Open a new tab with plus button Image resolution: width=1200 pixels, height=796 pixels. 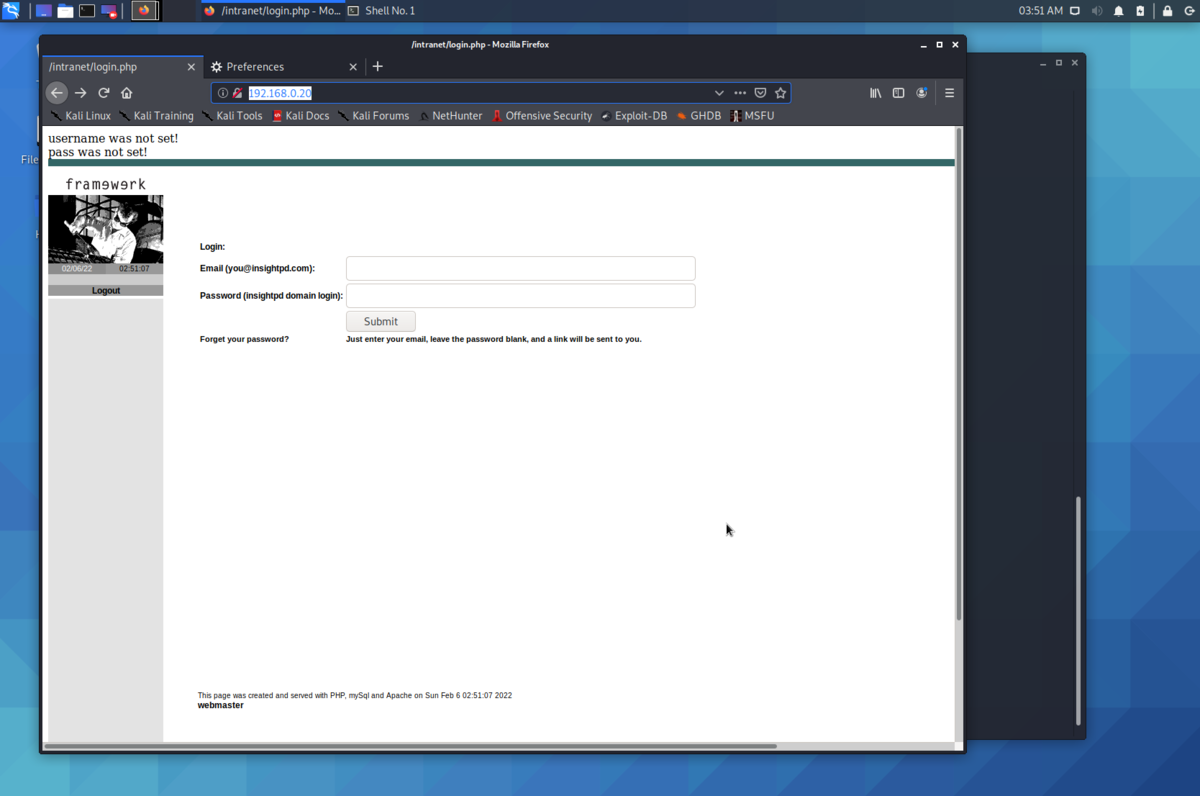pyautogui.click(x=377, y=67)
